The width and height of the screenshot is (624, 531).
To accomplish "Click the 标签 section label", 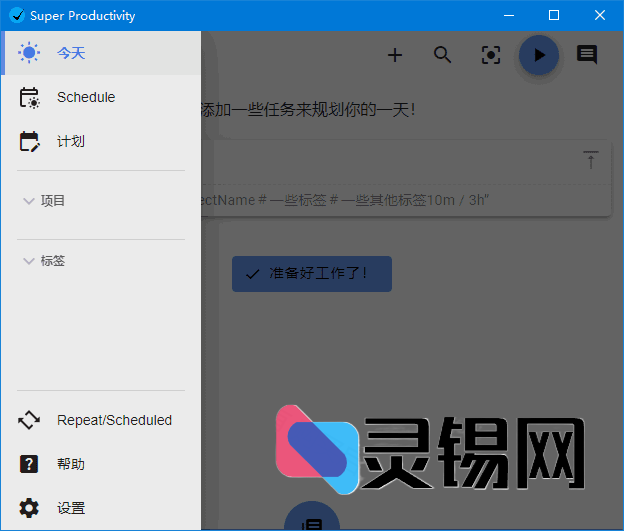I will point(53,261).
